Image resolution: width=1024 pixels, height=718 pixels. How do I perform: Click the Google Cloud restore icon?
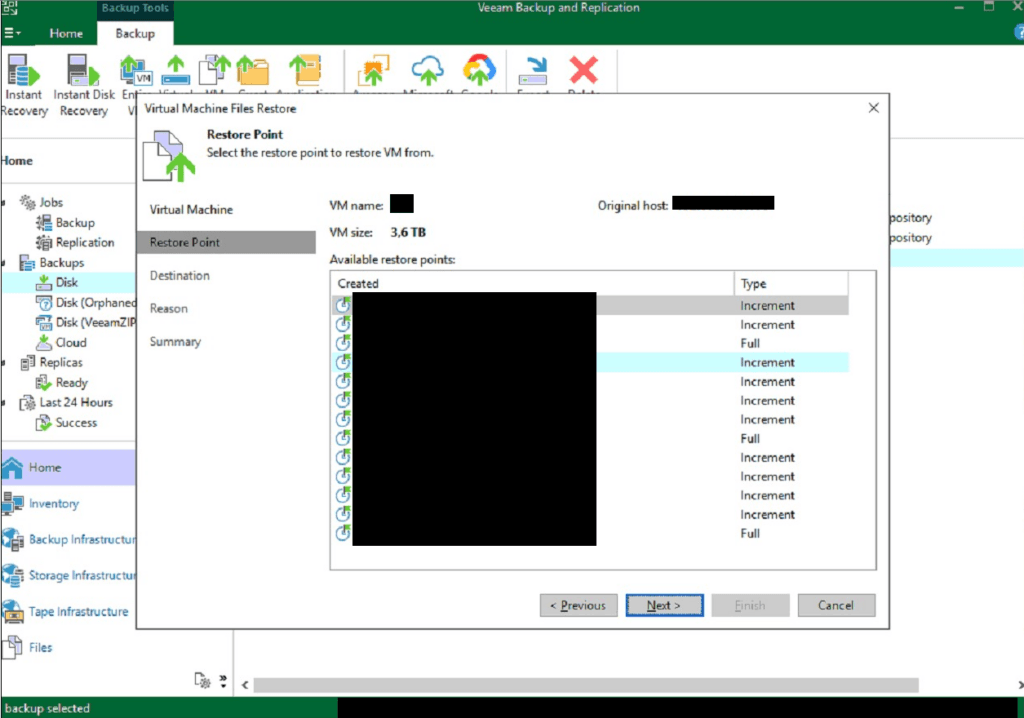click(x=480, y=70)
